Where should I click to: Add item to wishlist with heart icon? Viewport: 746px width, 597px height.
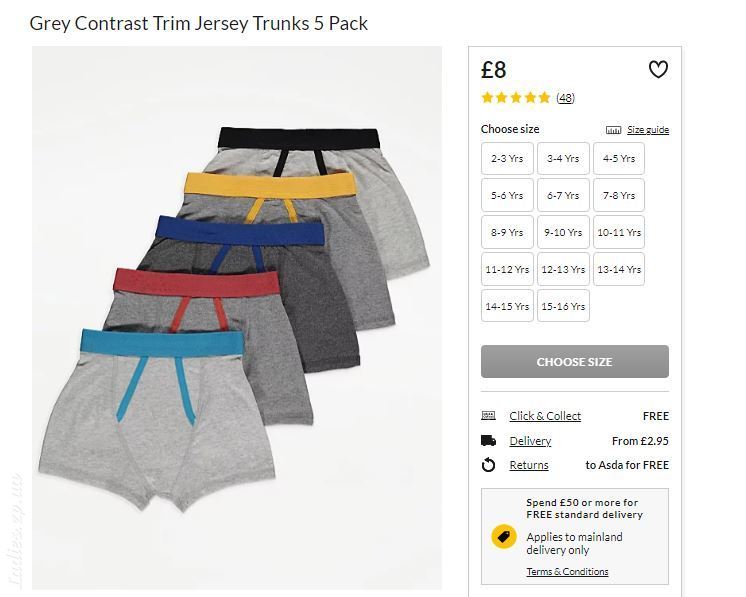(658, 69)
